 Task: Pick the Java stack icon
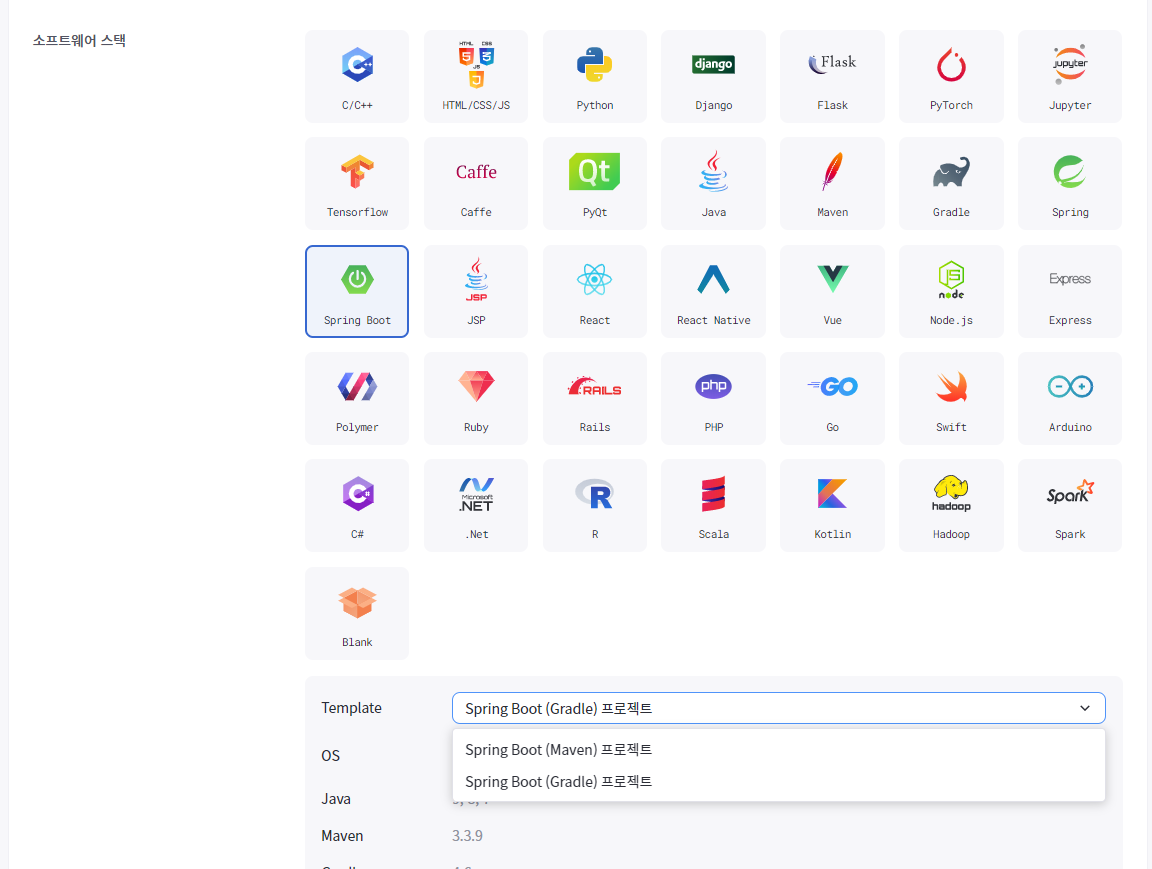713,184
